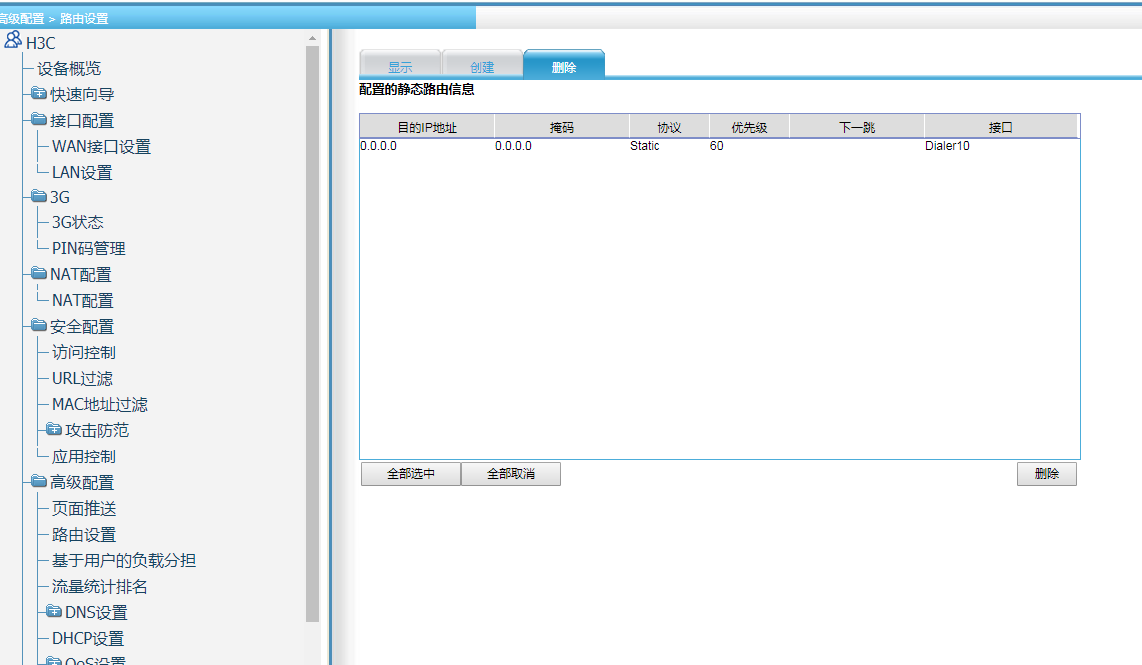Open URL过滤 page
Screen dimensions: 1142x665
(82, 379)
